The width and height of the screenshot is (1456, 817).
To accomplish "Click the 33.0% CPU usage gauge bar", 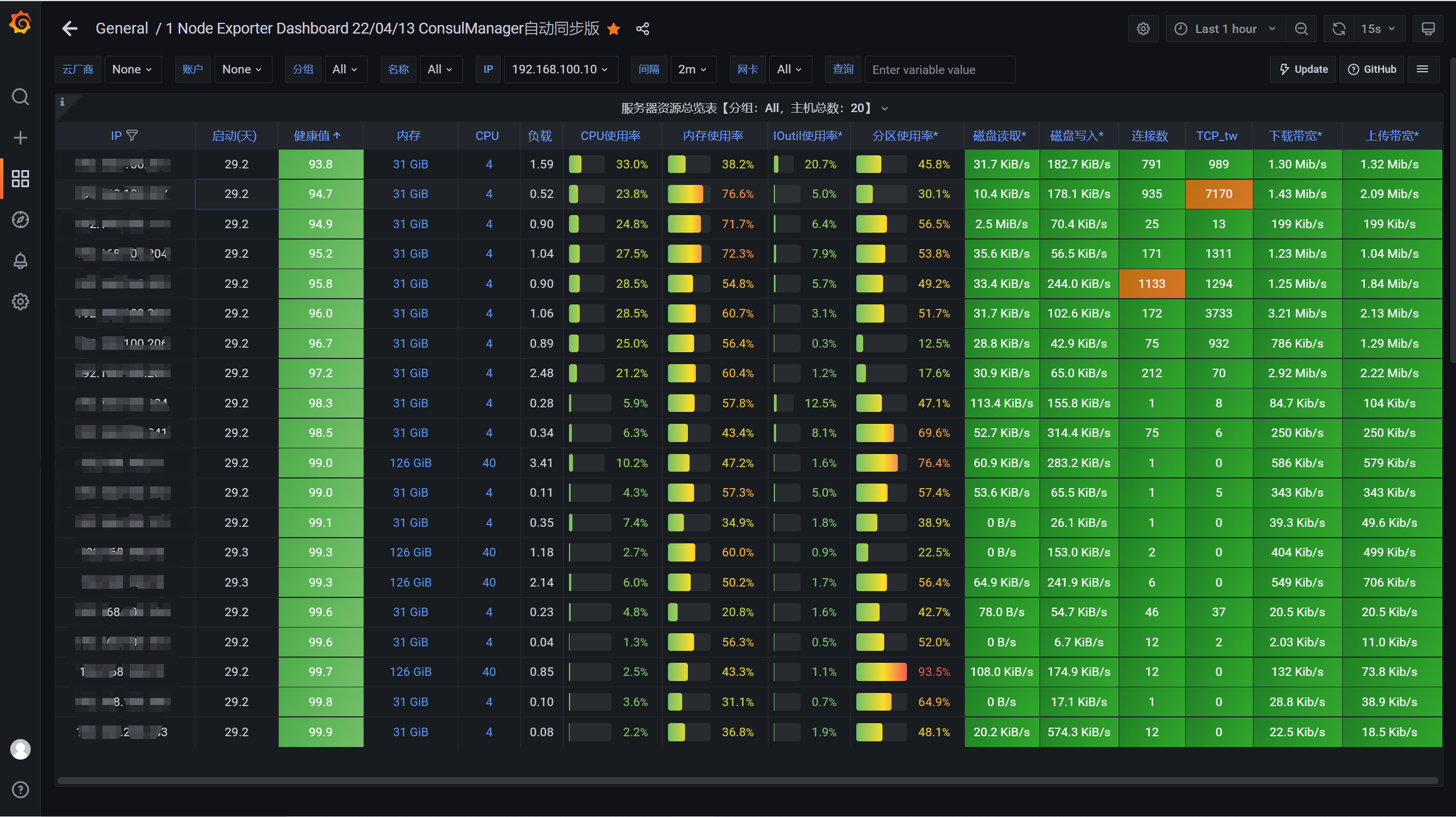I will coord(587,164).
